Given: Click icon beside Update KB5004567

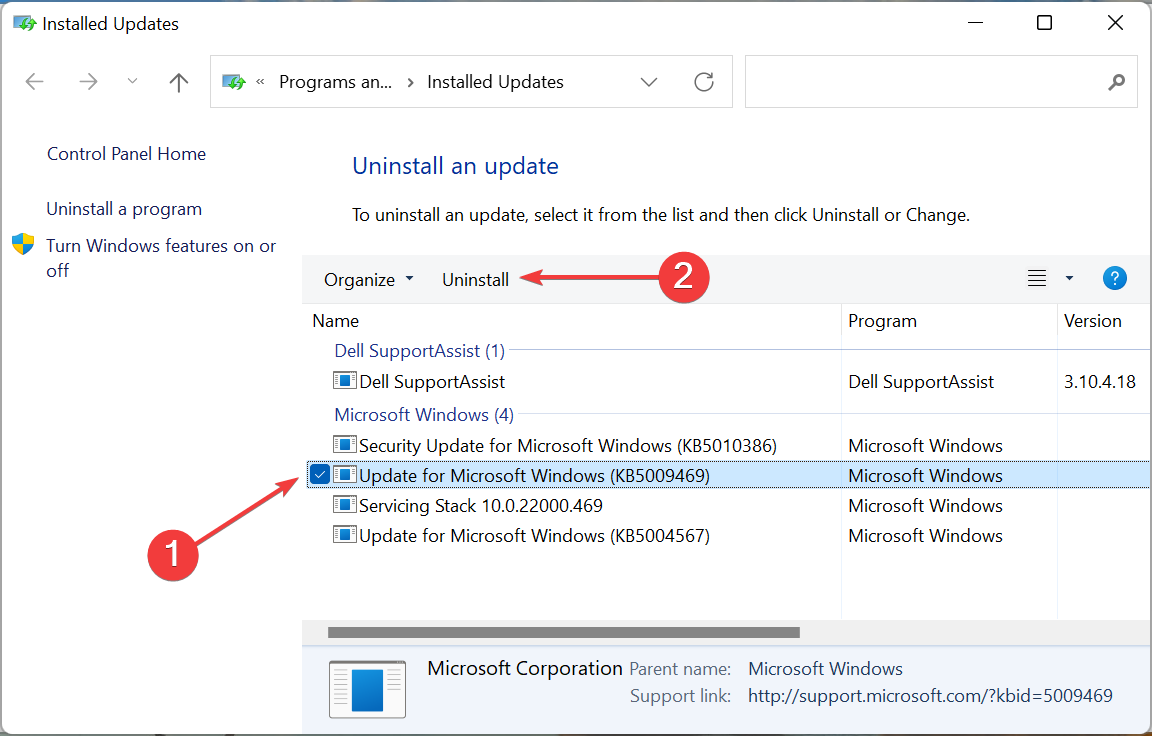Looking at the screenshot, I should [345, 535].
